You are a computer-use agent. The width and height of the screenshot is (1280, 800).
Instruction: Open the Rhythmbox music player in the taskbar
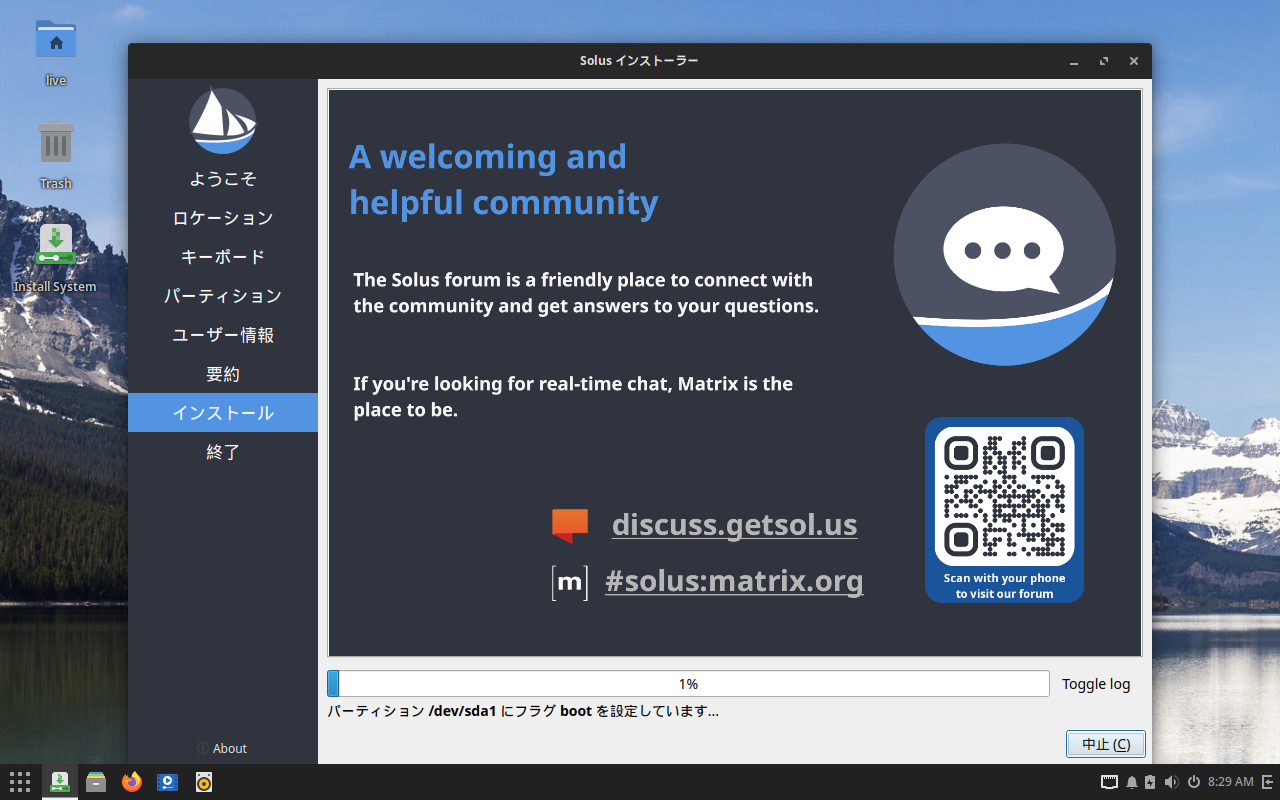click(x=204, y=782)
